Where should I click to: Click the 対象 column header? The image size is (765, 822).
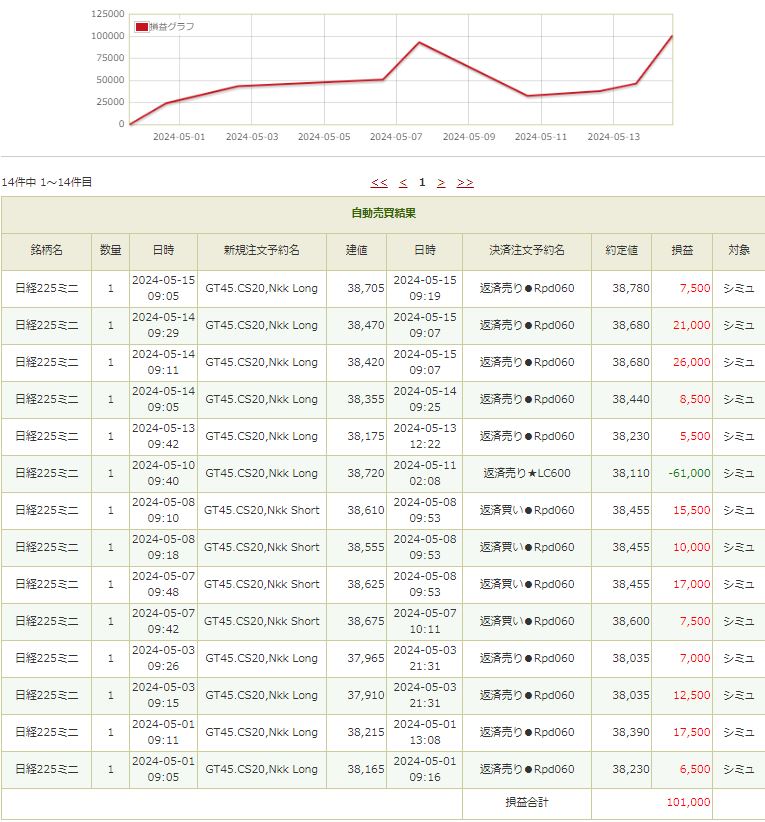click(739, 251)
